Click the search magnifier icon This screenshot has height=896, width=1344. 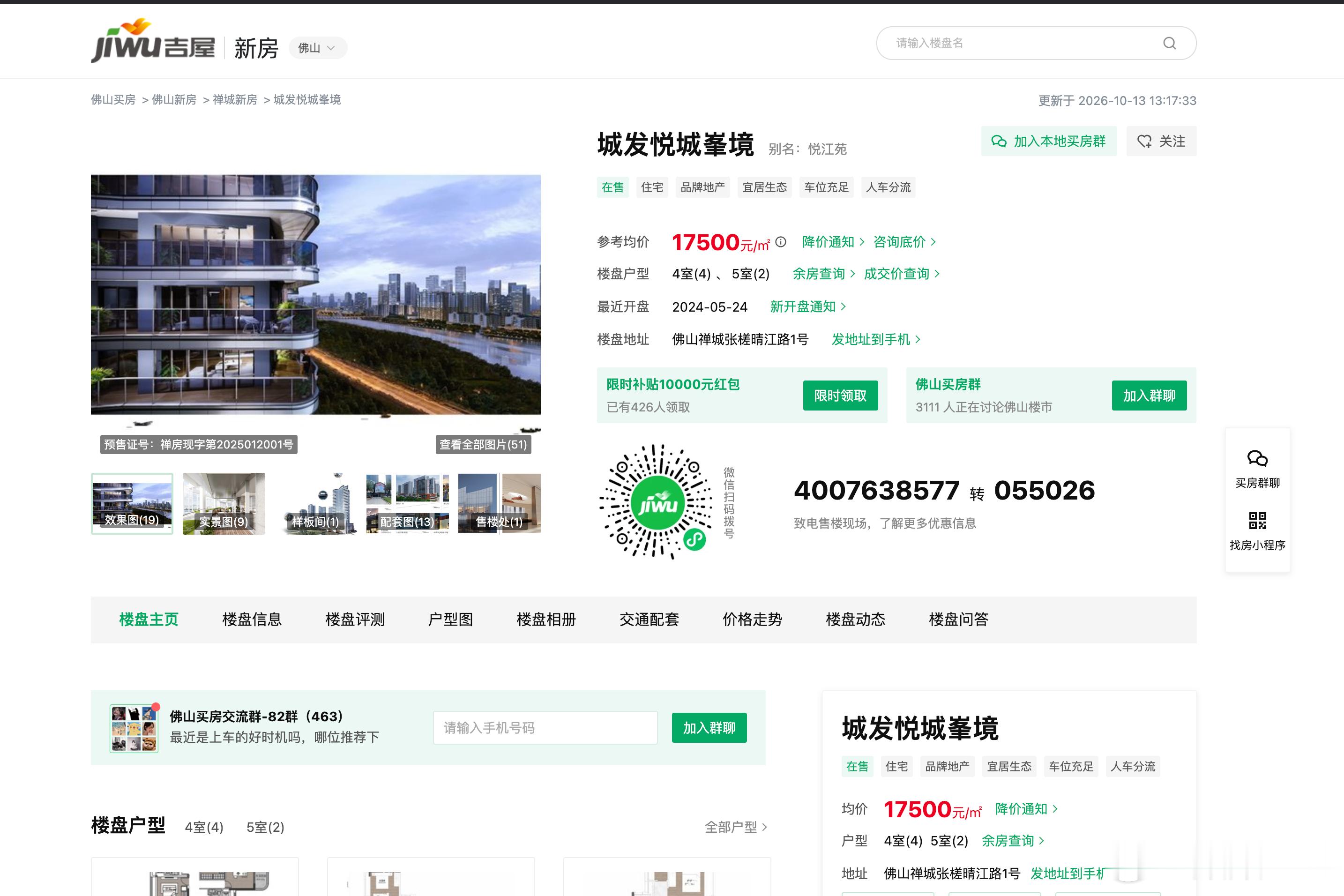click(x=1169, y=43)
